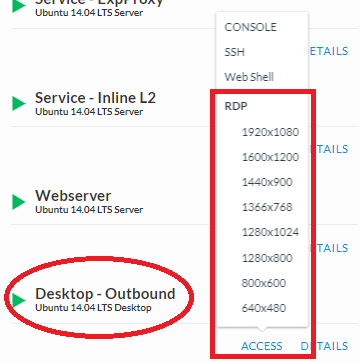Open DETAILS link beside the SSH menu item
Image resolution: width=360 pixels, height=362 pixels.
(x=329, y=51)
